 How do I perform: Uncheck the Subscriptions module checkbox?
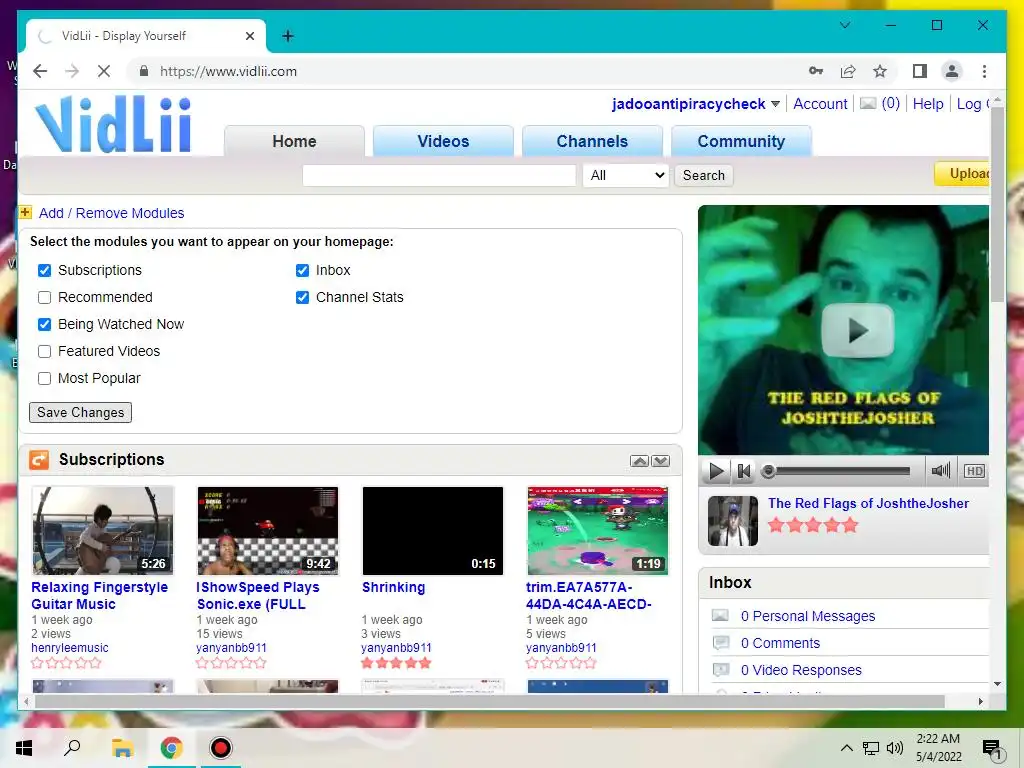click(44, 270)
